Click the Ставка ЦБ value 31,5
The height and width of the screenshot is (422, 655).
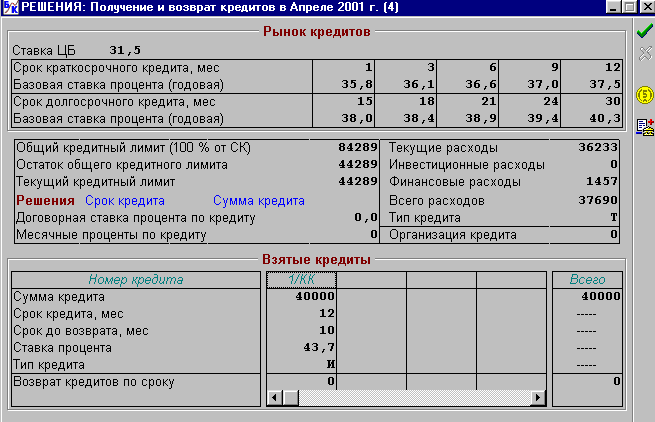coord(125,51)
